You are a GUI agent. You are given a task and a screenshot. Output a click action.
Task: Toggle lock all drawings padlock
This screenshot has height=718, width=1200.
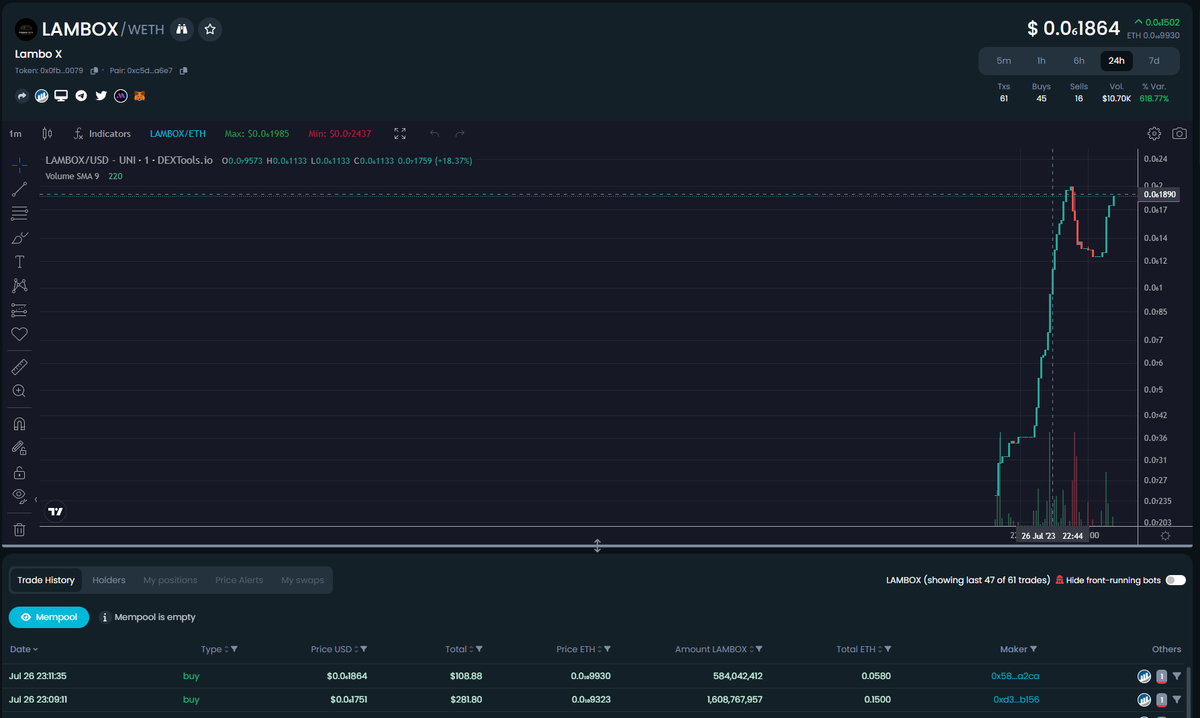[19, 472]
